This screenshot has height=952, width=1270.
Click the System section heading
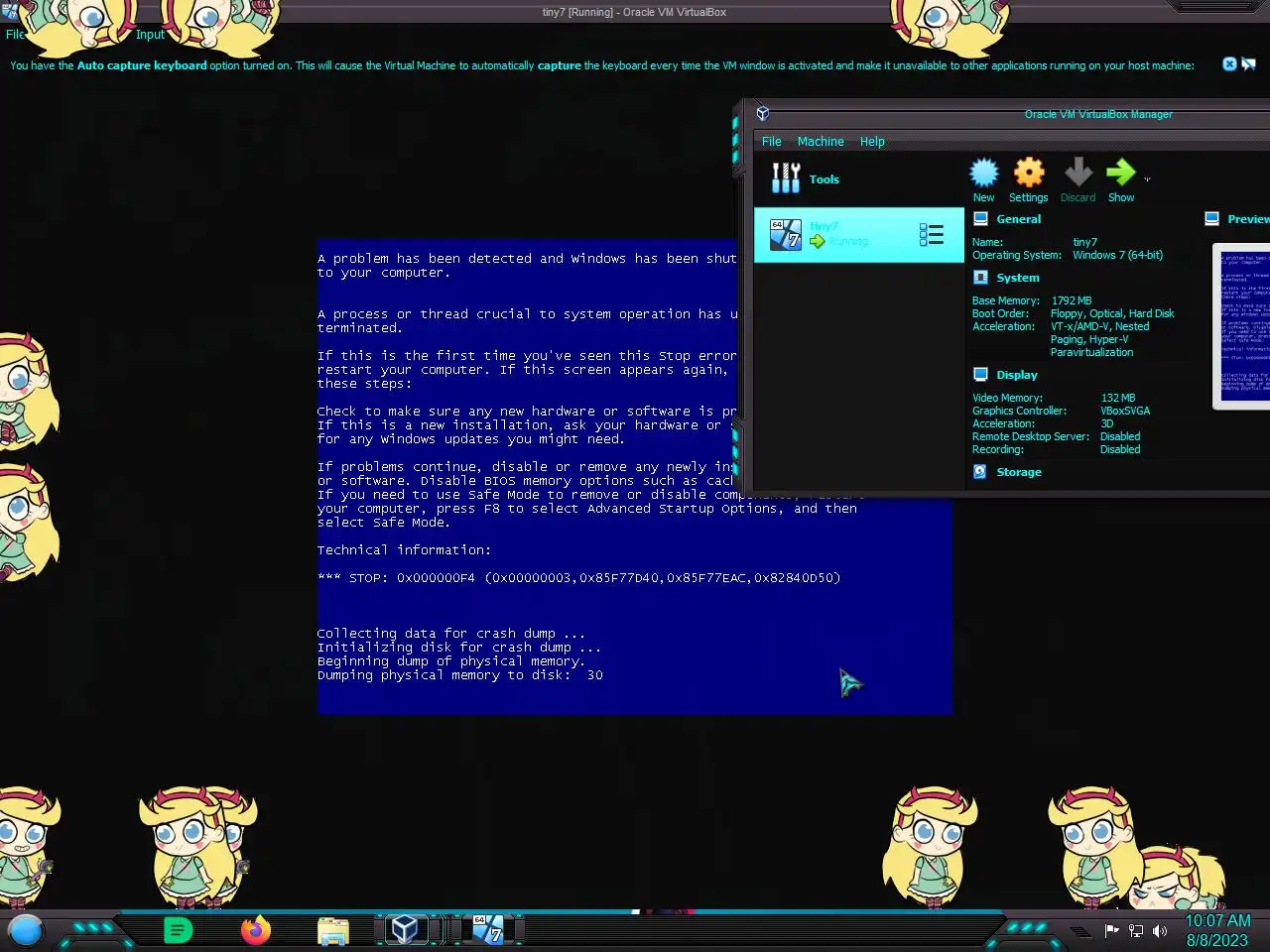pyautogui.click(x=1018, y=278)
